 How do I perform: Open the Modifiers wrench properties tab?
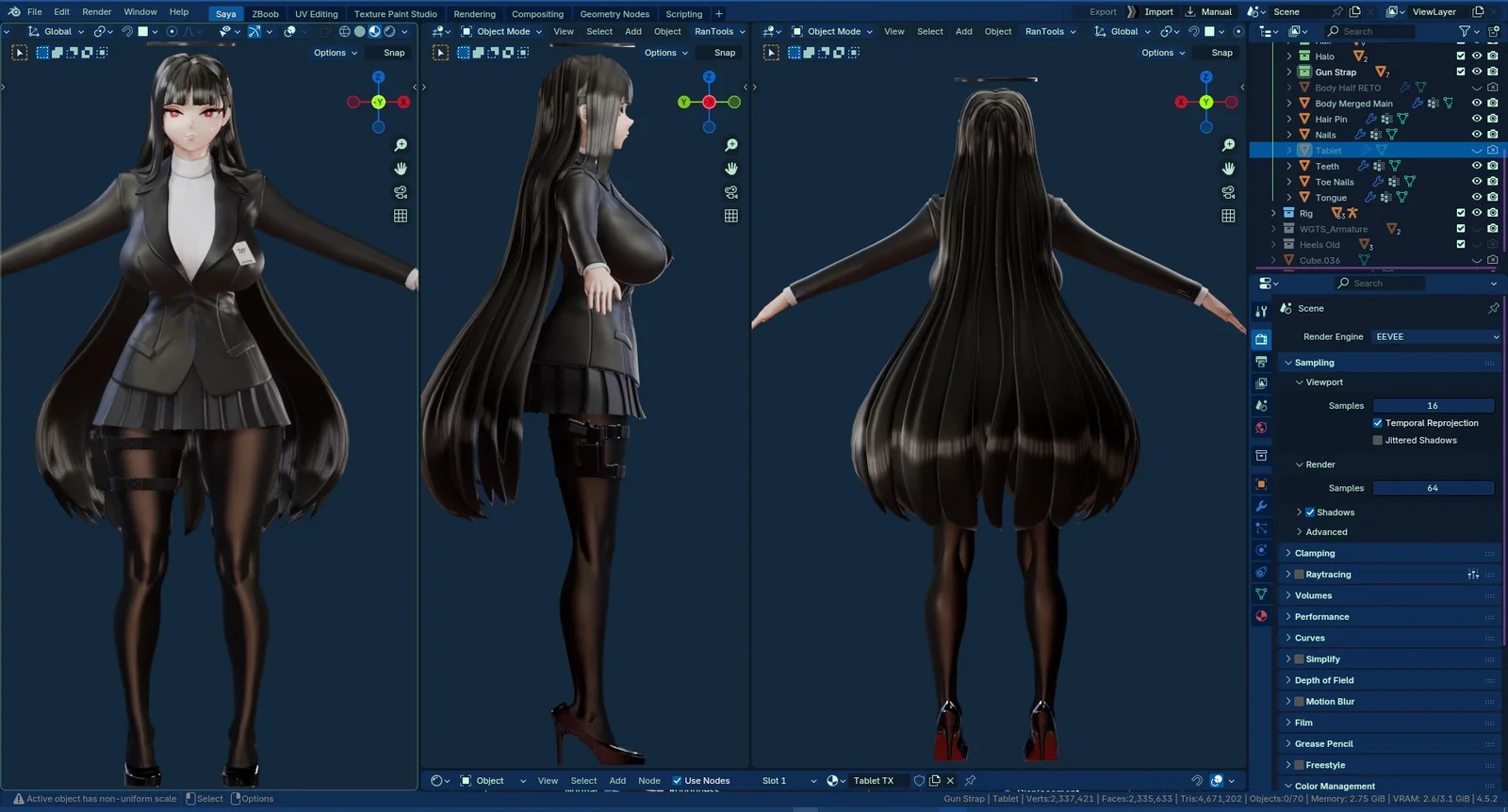point(1261,506)
